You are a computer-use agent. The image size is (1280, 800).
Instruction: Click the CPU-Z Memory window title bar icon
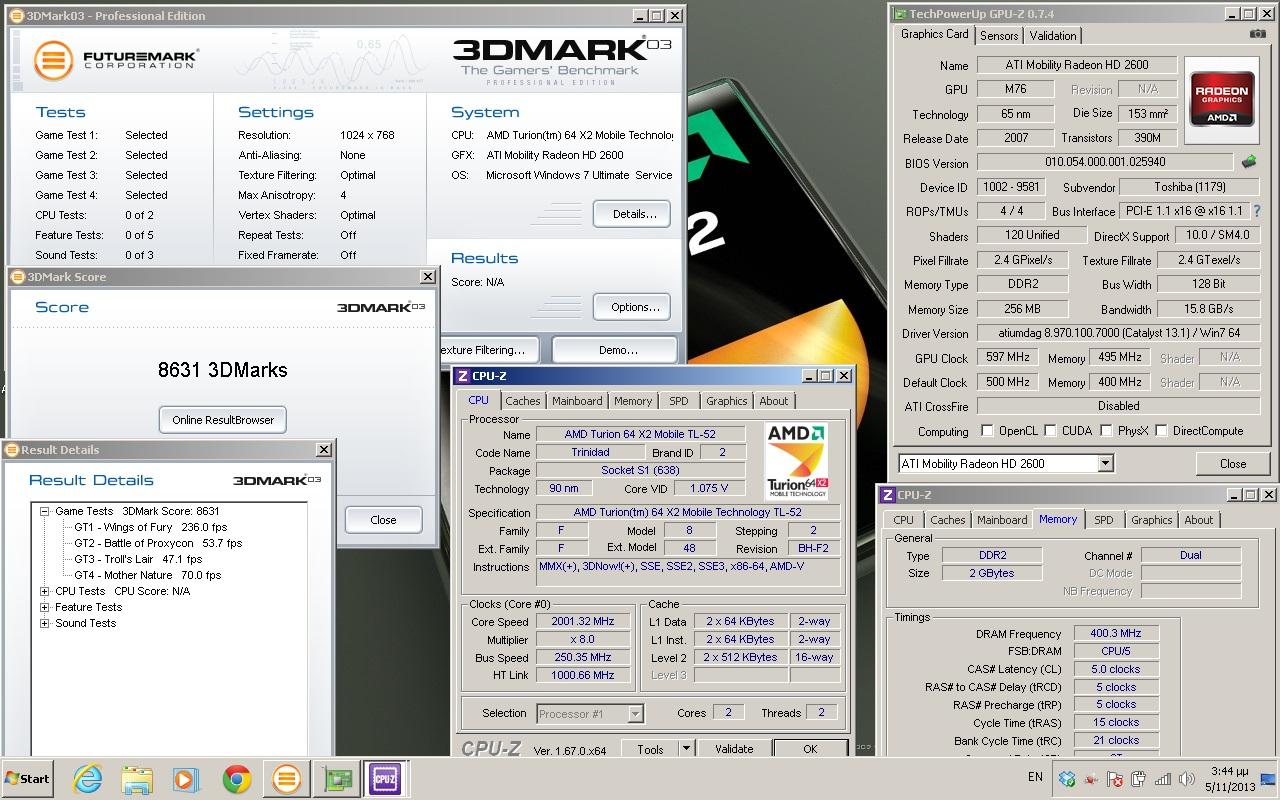[x=887, y=495]
